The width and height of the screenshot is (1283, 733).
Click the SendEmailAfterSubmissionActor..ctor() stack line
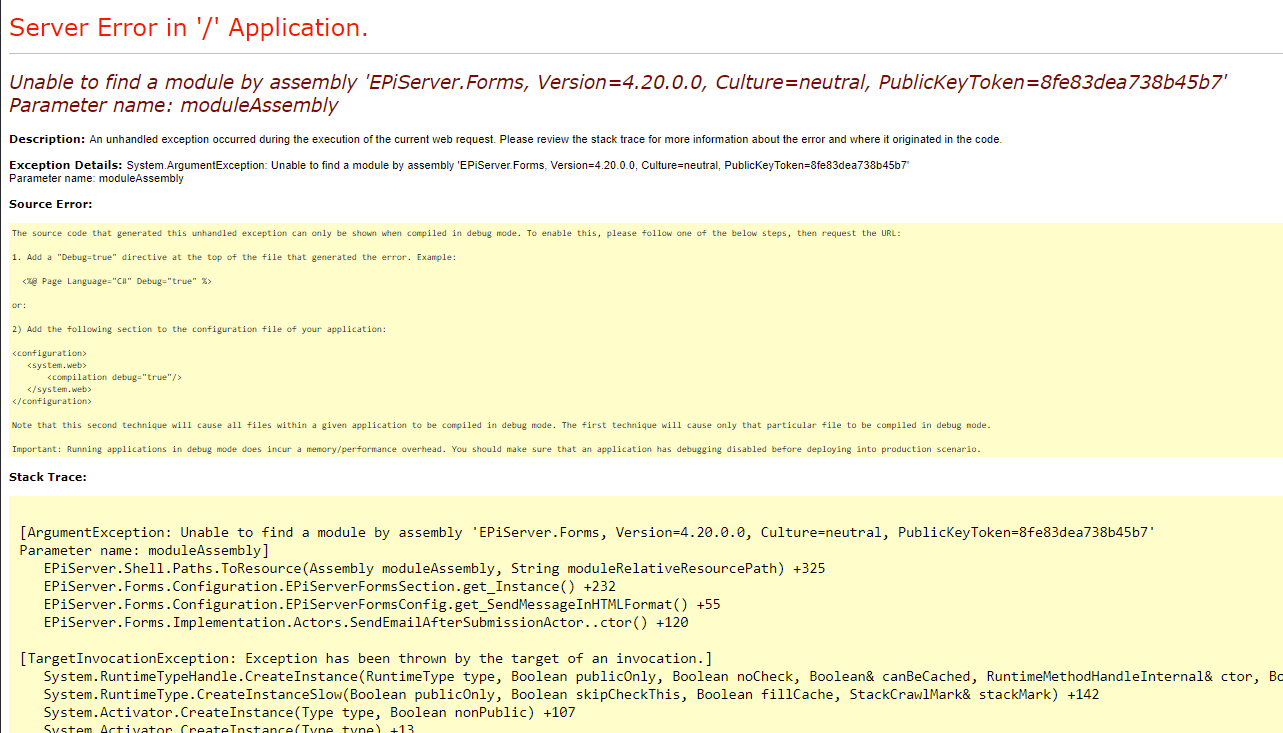coord(366,622)
